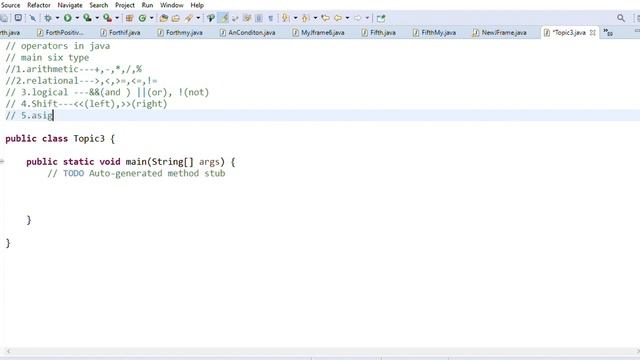Switch to Forthif.java editor tab

click(120, 32)
